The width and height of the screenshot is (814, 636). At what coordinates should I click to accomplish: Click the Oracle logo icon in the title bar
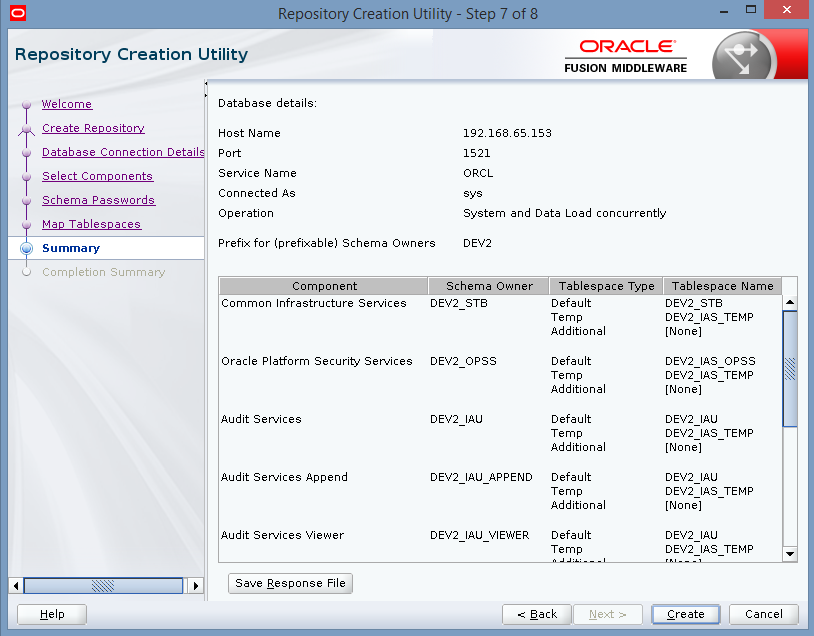pyautogui.click(x=18, y=13)
